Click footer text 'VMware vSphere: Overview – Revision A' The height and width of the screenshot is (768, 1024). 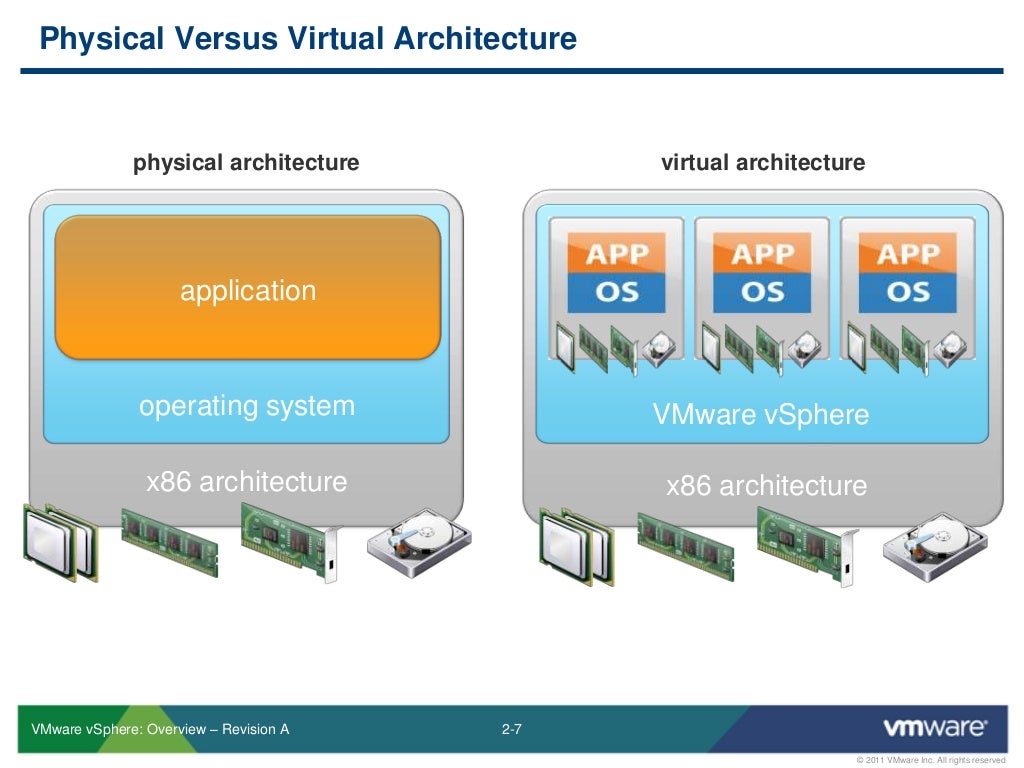[160, 729]
